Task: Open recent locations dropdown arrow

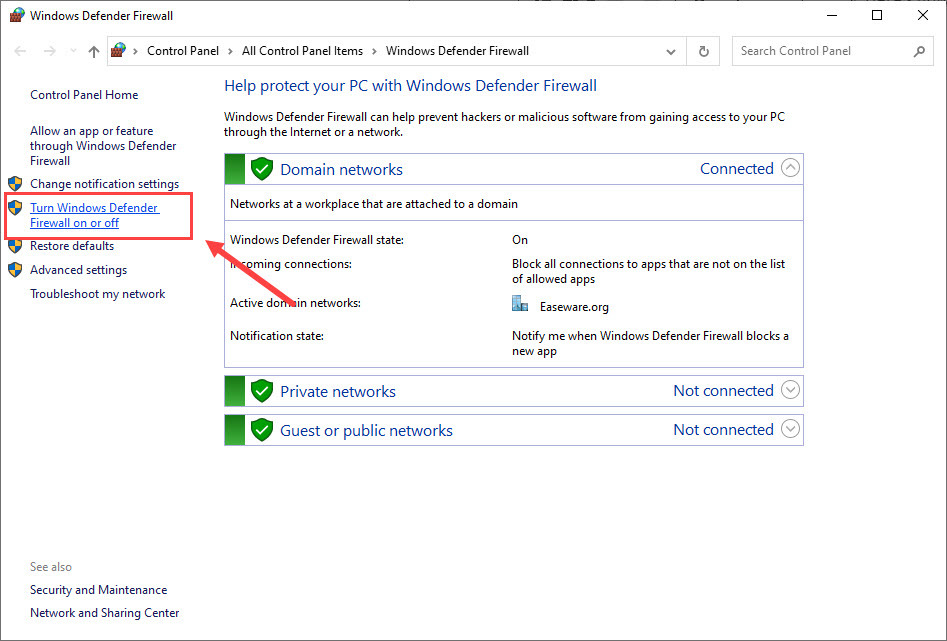Action: (73, 51)
